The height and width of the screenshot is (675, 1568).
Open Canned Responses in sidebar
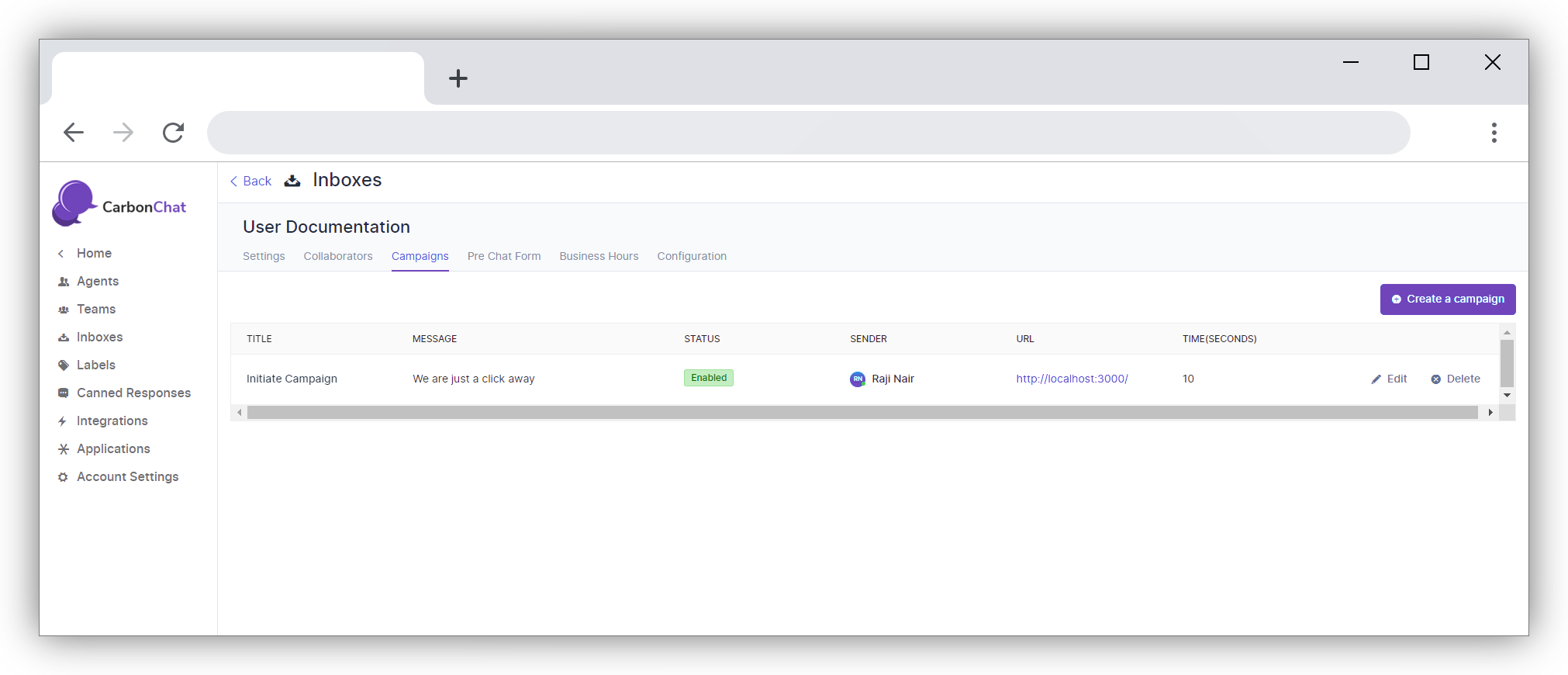[x=133, y=393]
